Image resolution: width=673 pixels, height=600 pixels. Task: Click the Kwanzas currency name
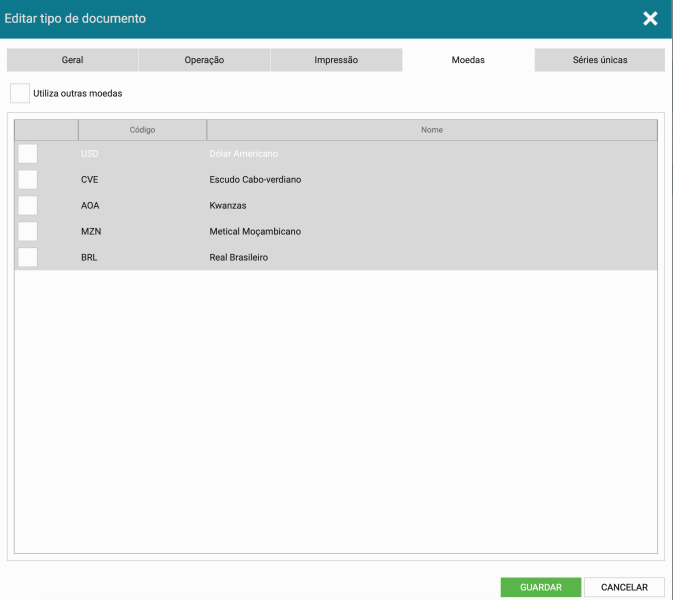228,206
